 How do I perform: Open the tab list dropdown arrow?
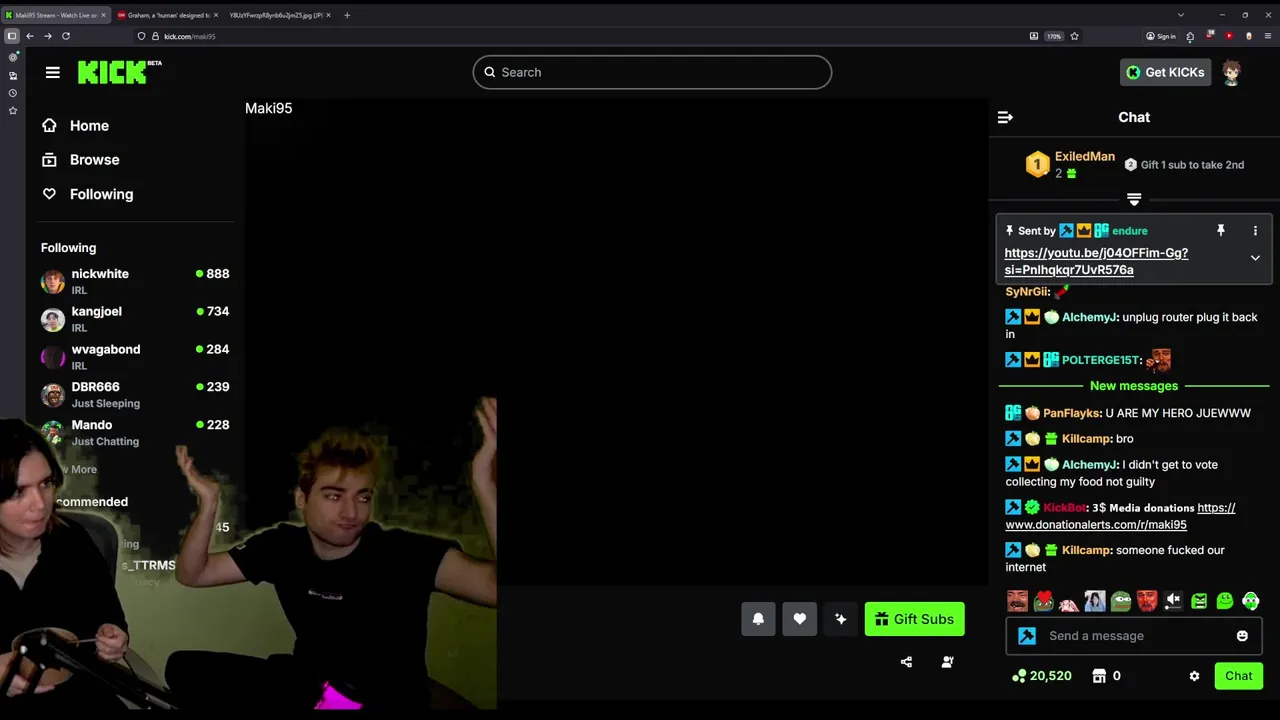(1180, 15)
